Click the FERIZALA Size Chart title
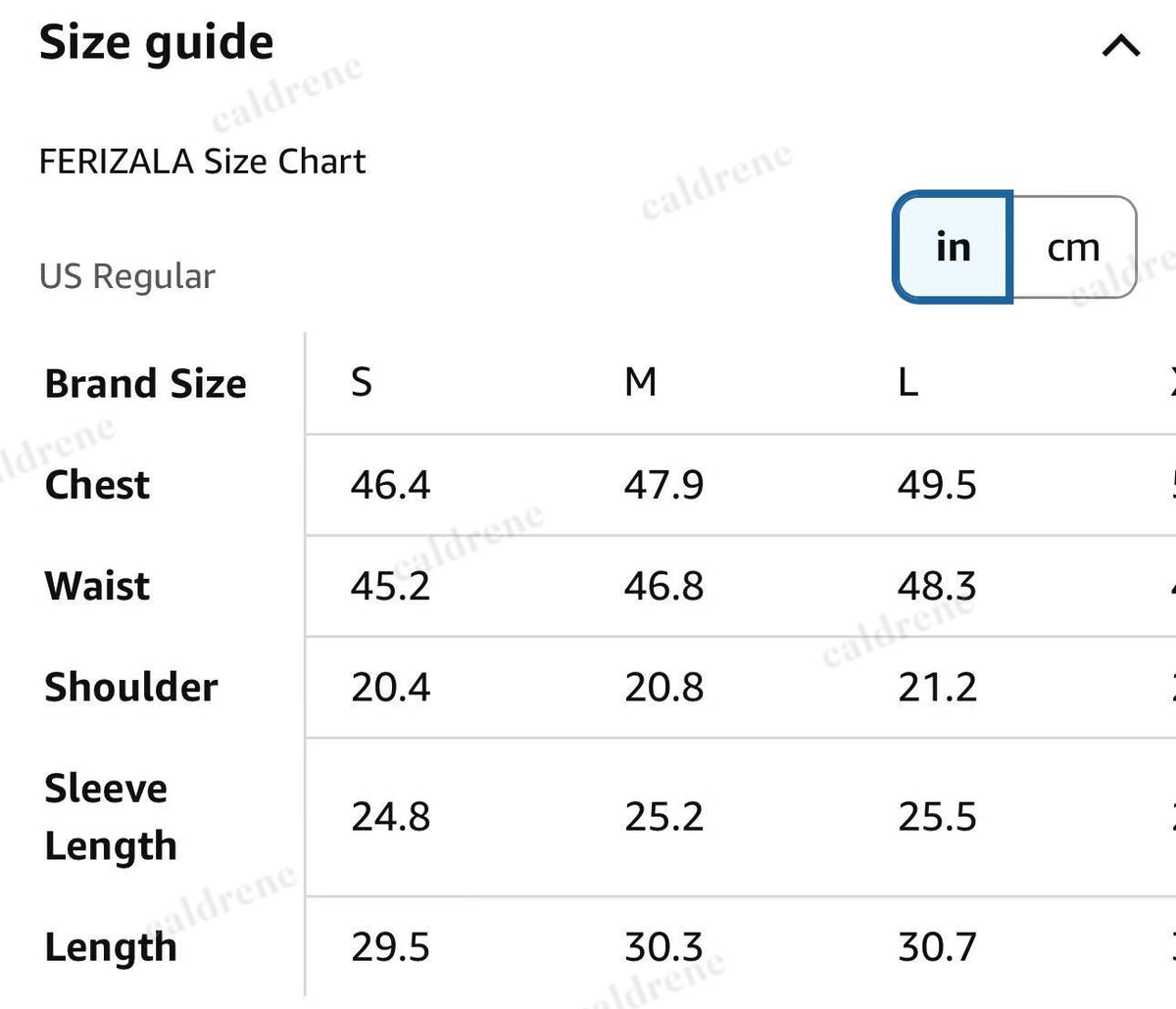The height and width of the screenshot is (1009, 1176). (202, 161)
